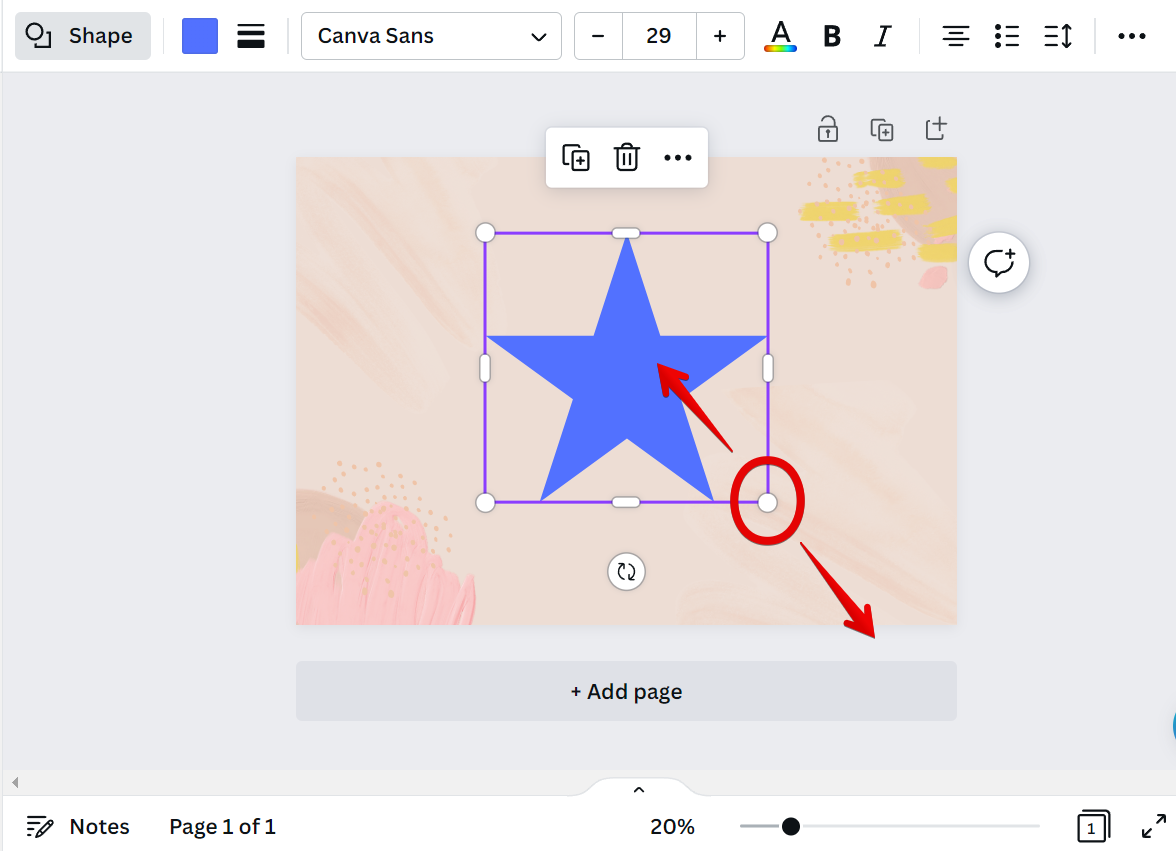Open the border style options icon
The height and width of the screenshot is (851, 1176).
pyautogui.click(x=251, y=36)
